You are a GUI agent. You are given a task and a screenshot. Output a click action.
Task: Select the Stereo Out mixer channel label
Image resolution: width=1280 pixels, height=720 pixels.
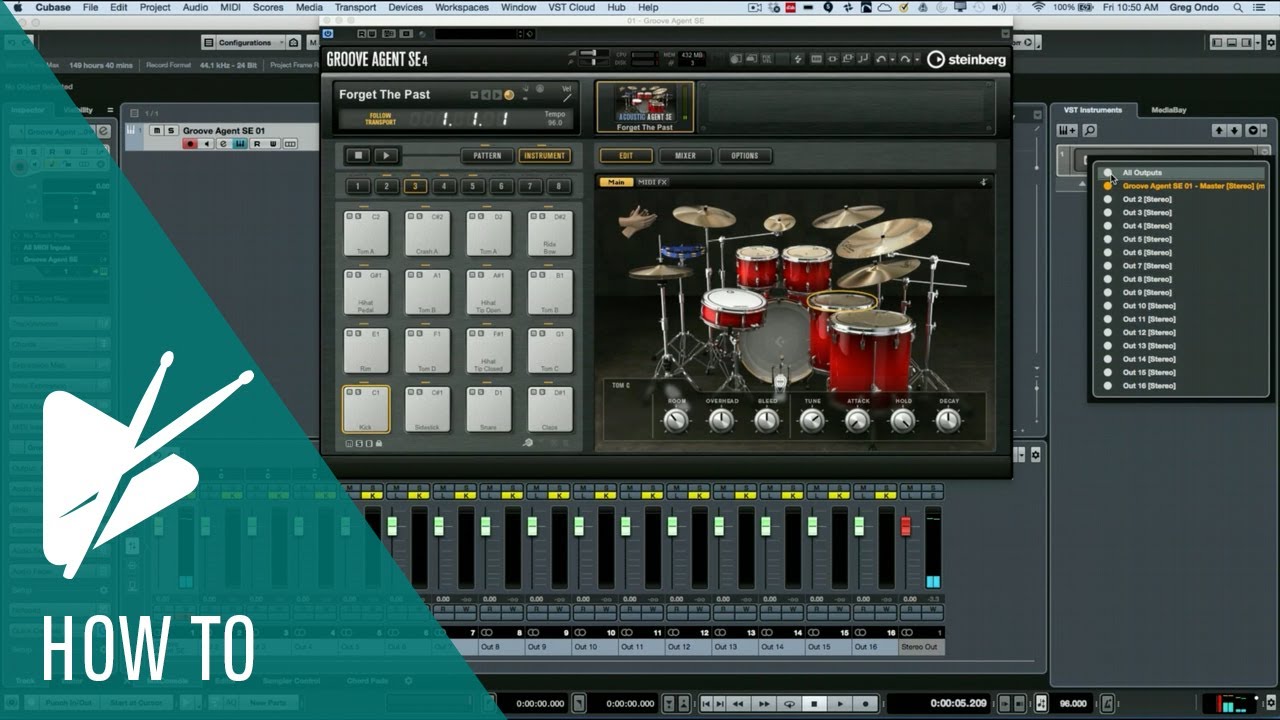click(x=921, y=647)
